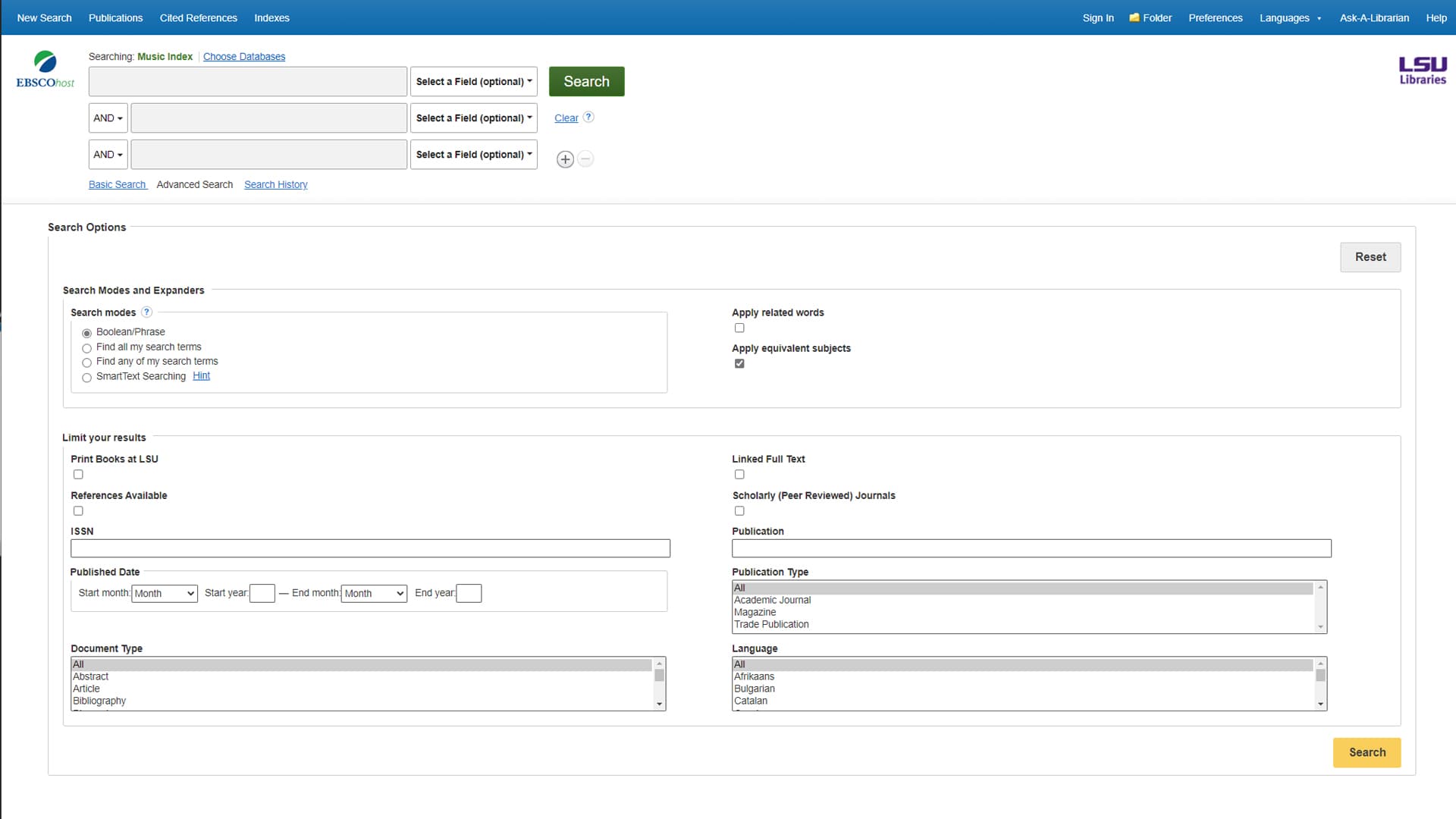Open second Select a Field dropdown
Image resolution: width=1456 pixels, height=819 pixels.
474,118
